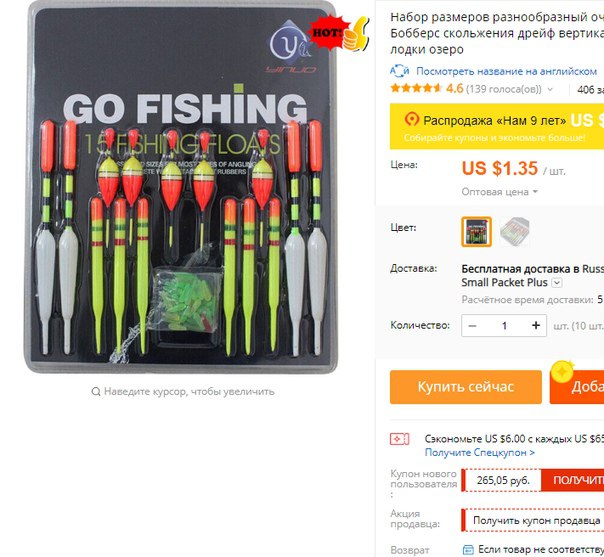Click the return policy icon next to Возврат
Screen dimensions: 604x557
pyautogui.click(x=468, y=549)
